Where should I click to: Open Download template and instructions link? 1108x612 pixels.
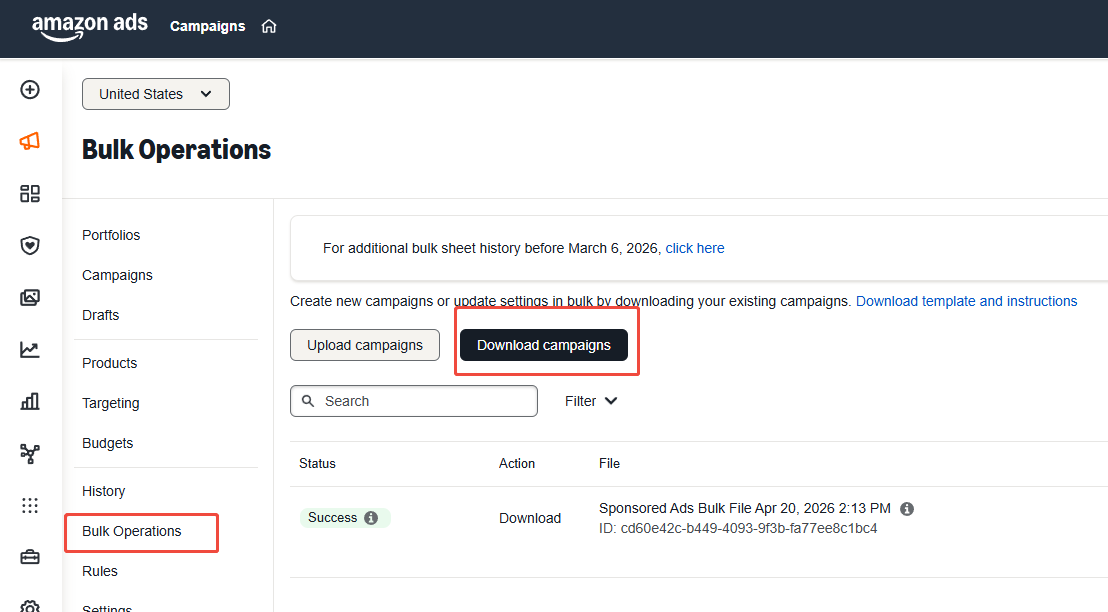[966, 301]
